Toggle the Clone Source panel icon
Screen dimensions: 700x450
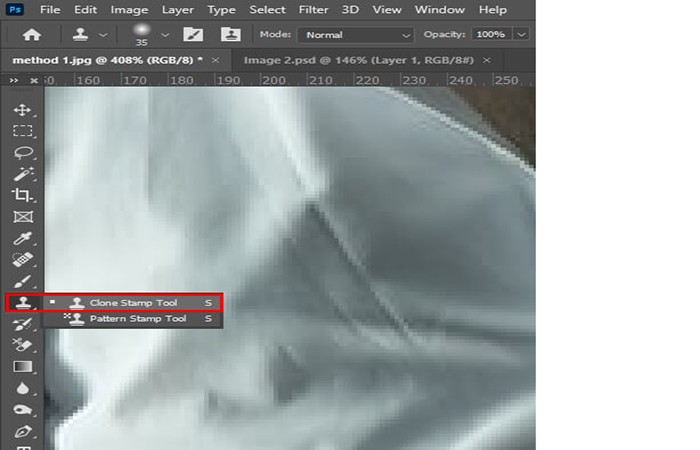click(x=230, y=34)
